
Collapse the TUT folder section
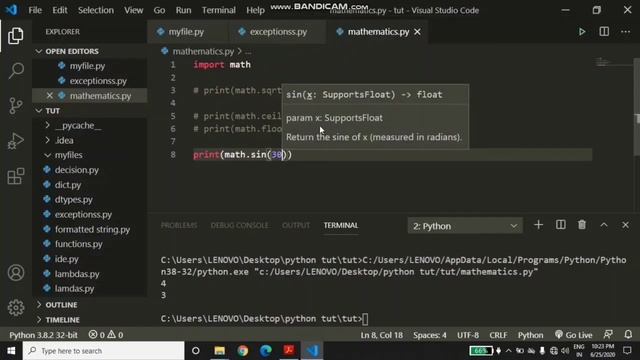click(x=48, y=111)
